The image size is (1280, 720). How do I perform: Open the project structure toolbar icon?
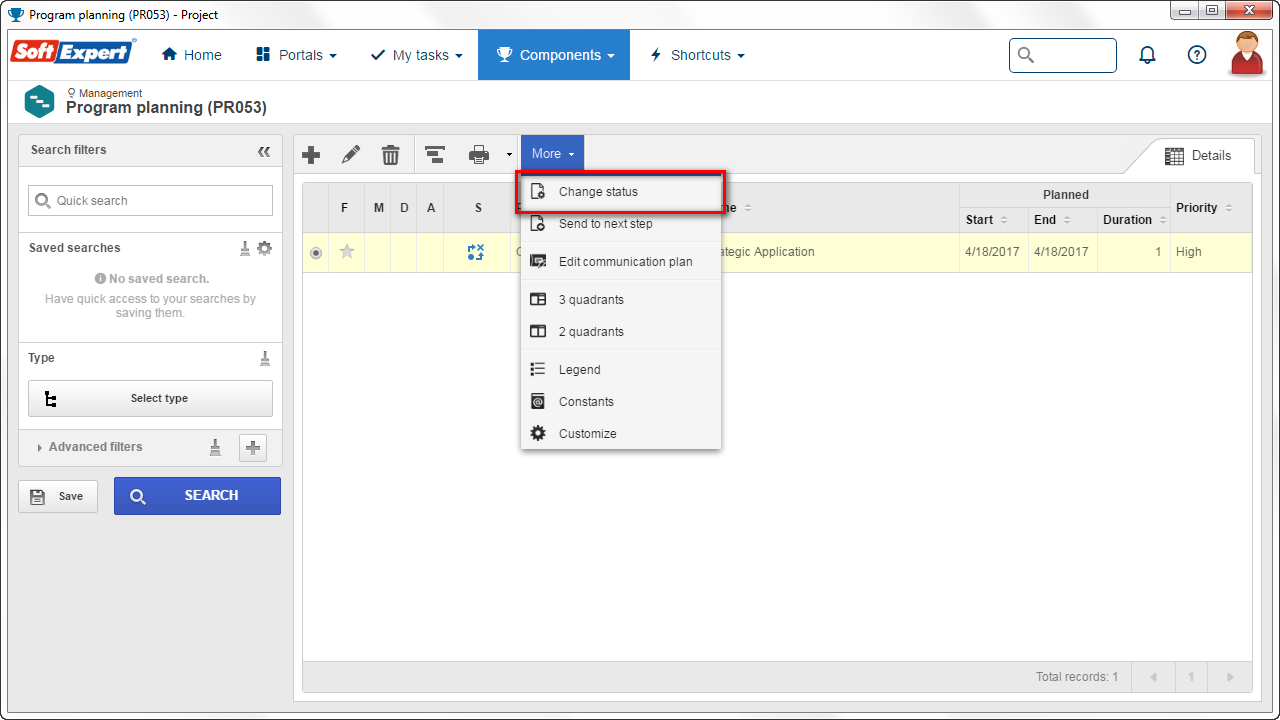click(x=435, y=155)
